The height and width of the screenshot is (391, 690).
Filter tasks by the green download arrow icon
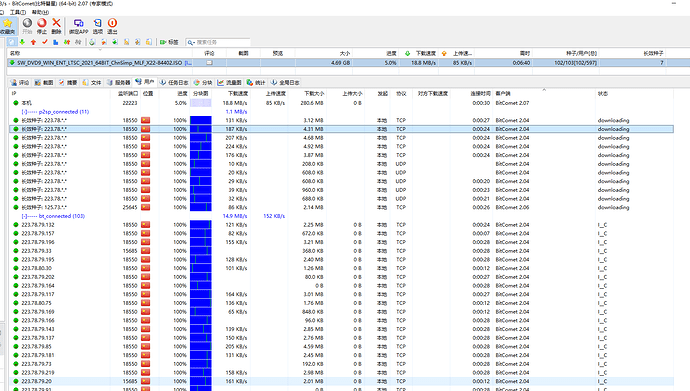click(22, 42)
